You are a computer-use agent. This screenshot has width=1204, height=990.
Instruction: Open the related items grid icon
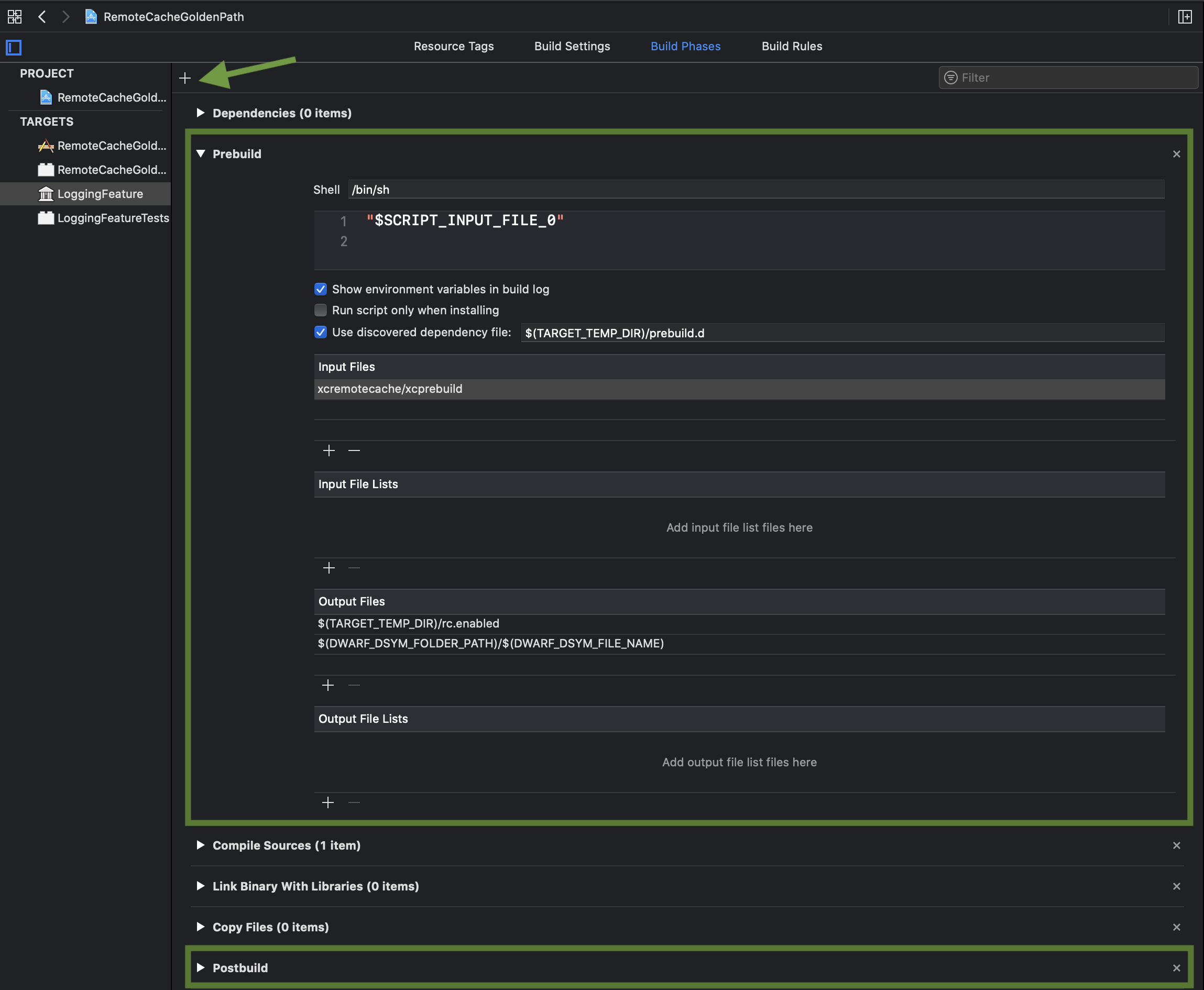point(15,17)
